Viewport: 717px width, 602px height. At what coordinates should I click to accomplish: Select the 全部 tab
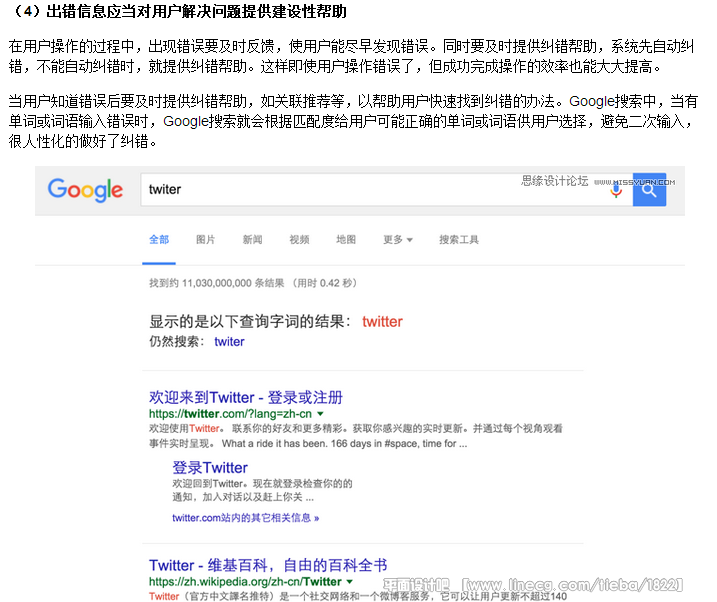coord(159,240)
